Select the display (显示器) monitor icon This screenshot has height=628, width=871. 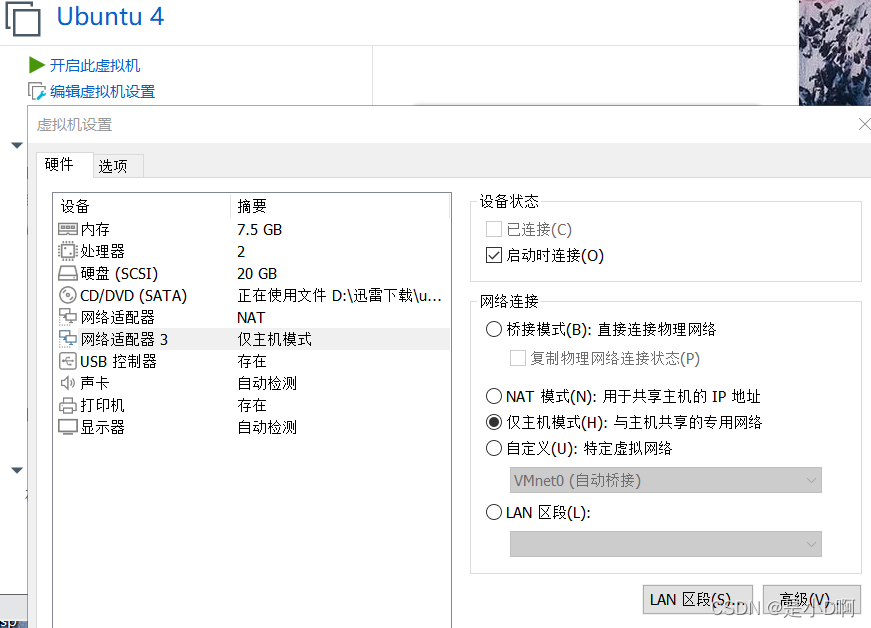(x=68, y=427)
